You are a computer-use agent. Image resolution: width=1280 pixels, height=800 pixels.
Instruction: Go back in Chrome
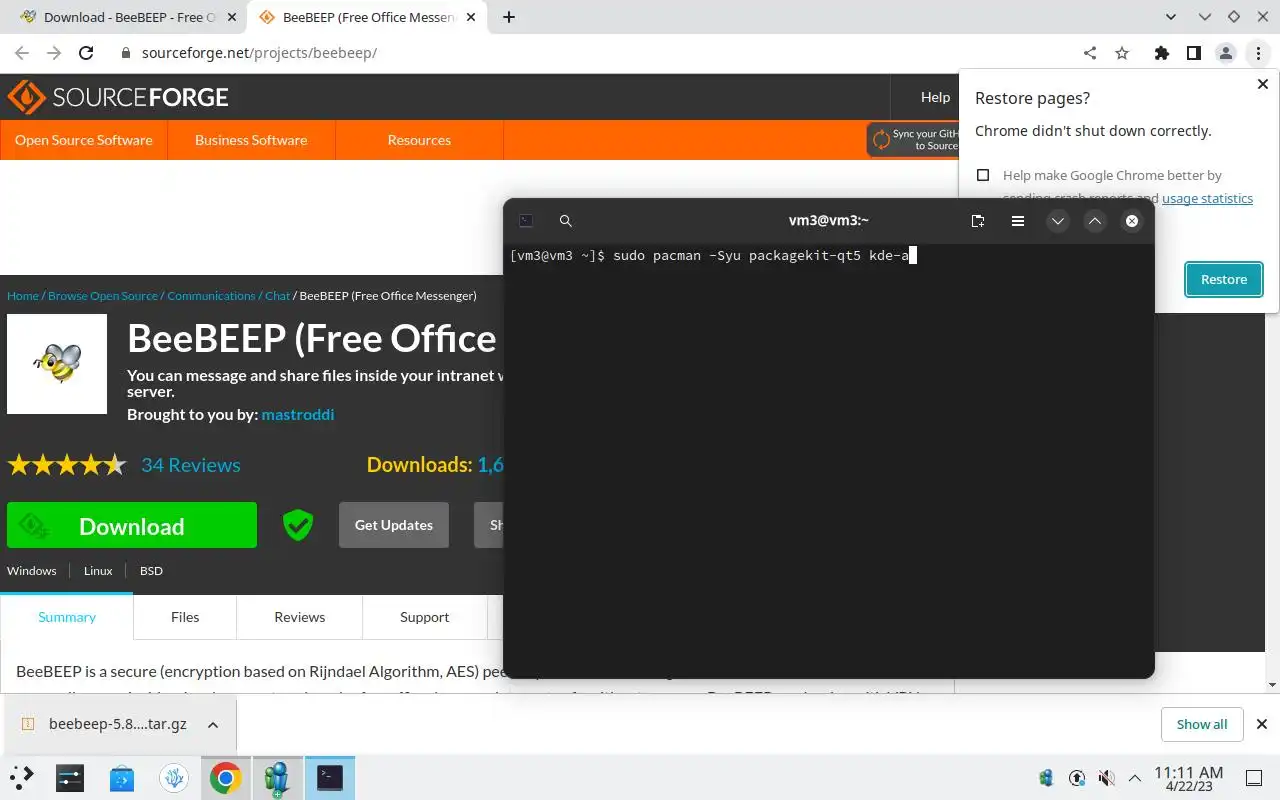point(22,53)
